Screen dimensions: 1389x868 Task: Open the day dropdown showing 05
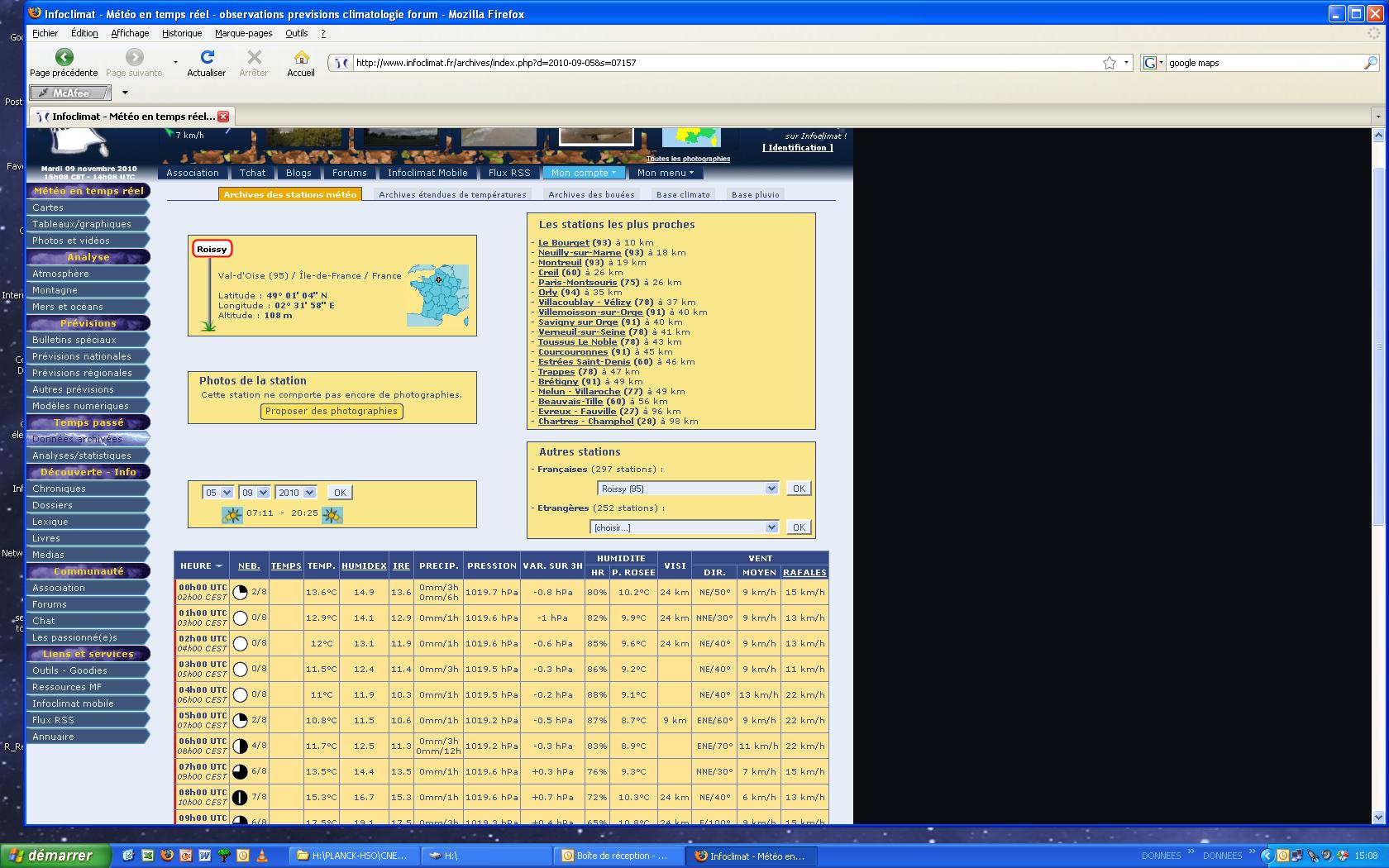pos(218,493)
